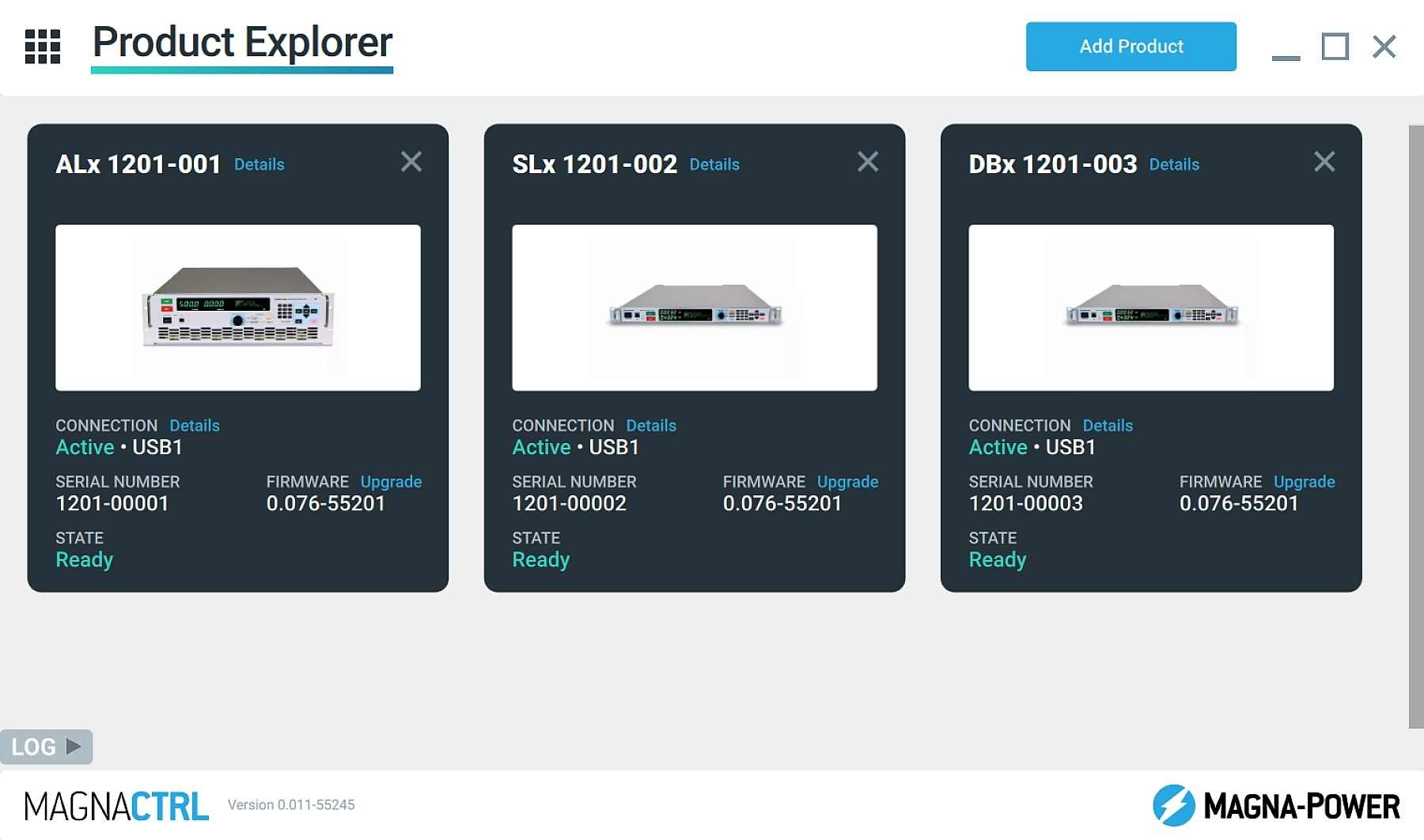The height and width of the screenshot is (840, 1424).
Task: Click the Product Explorer title
Action: 242,42
